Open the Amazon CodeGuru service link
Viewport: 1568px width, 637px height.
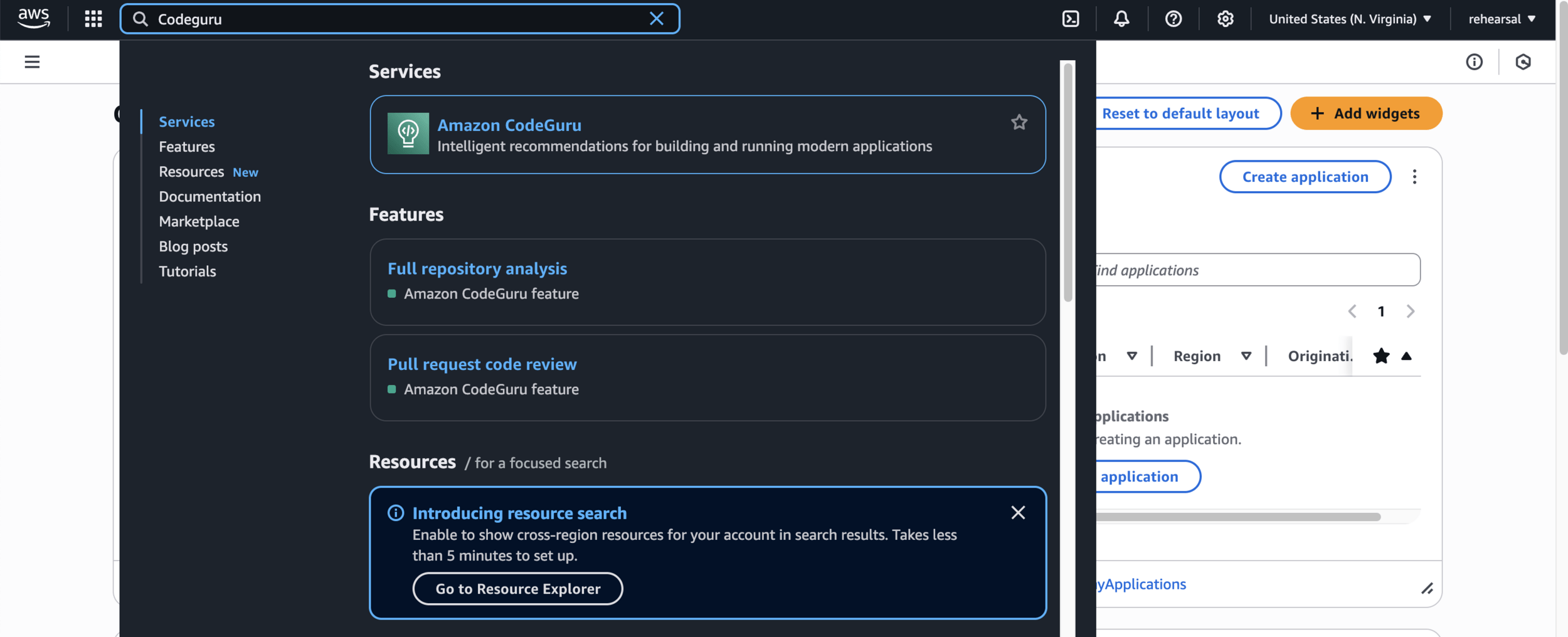509,125
